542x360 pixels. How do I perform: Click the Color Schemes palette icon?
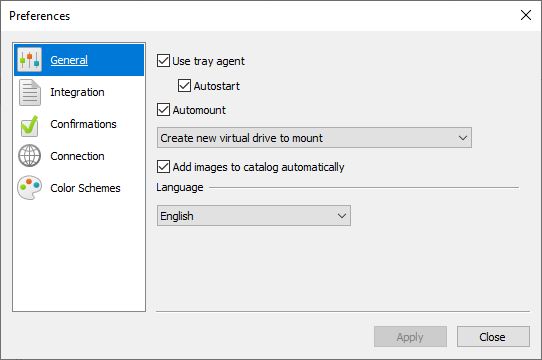click(29, 188)
